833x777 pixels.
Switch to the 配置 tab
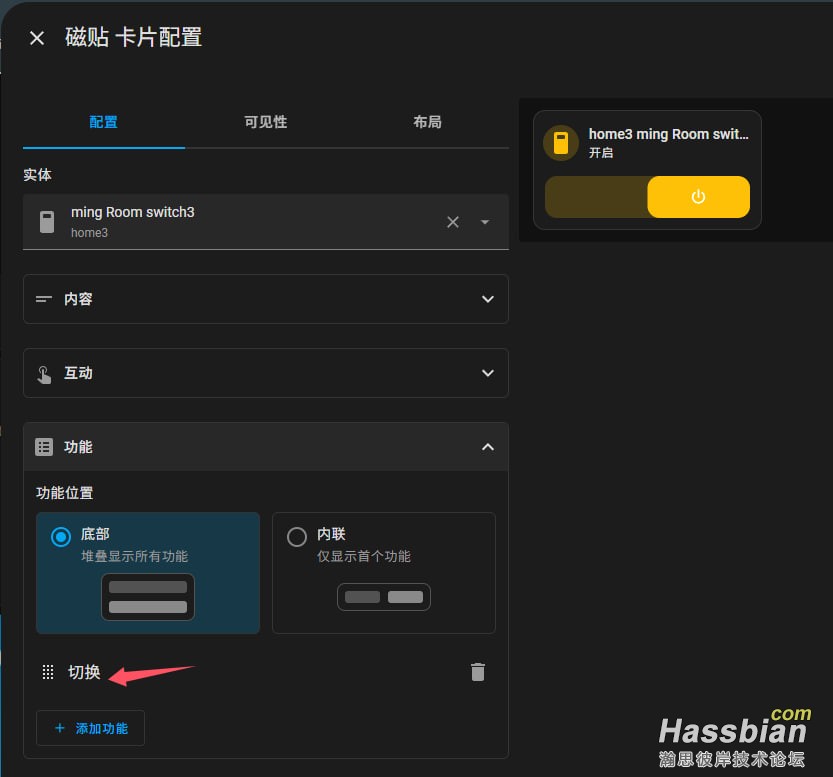(x=104, y=122)
